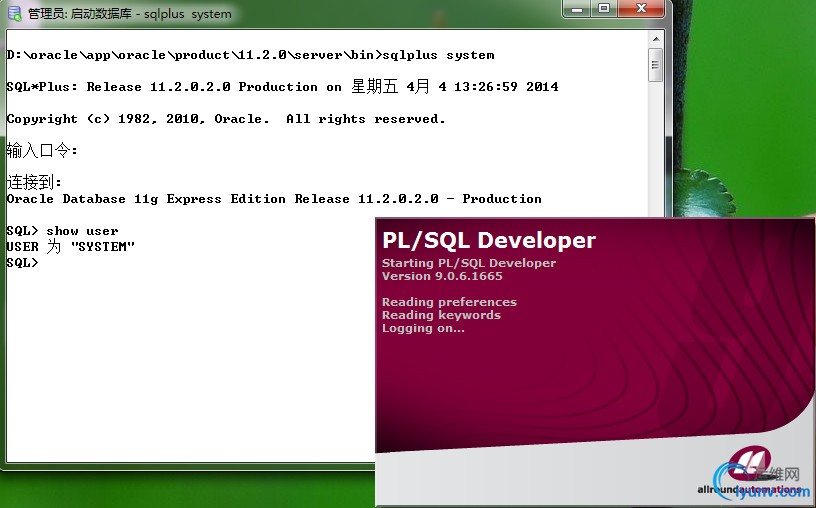Screen dimensions: 816x508
Task: Click the Oracle Database 11g Express Edition line
Action: tap(274, 199)
